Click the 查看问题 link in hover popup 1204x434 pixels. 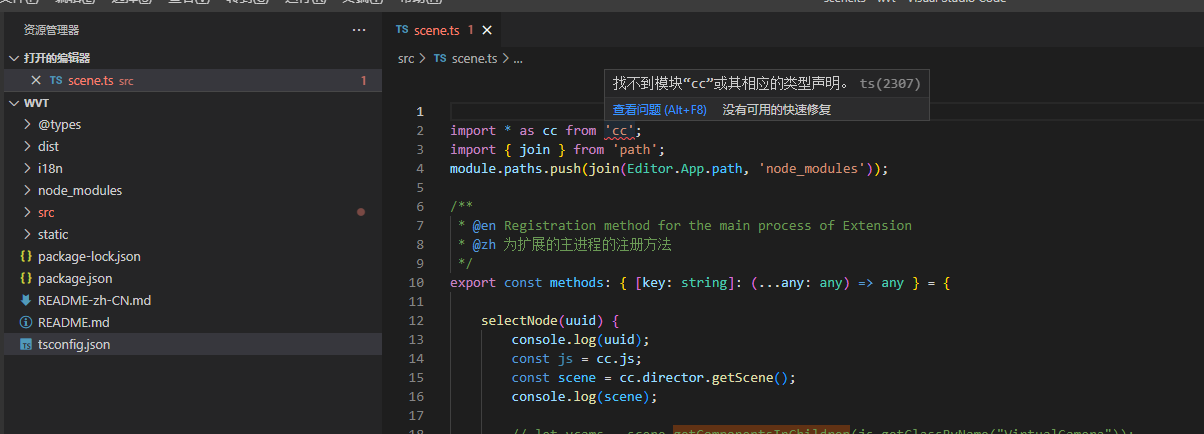[659, 109]
